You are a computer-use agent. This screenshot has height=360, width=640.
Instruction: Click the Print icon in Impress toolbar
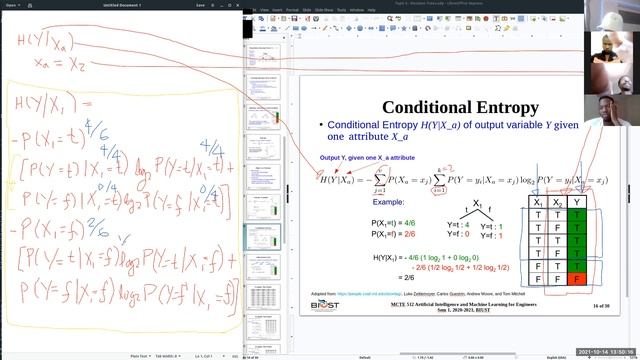click(316, 18)
